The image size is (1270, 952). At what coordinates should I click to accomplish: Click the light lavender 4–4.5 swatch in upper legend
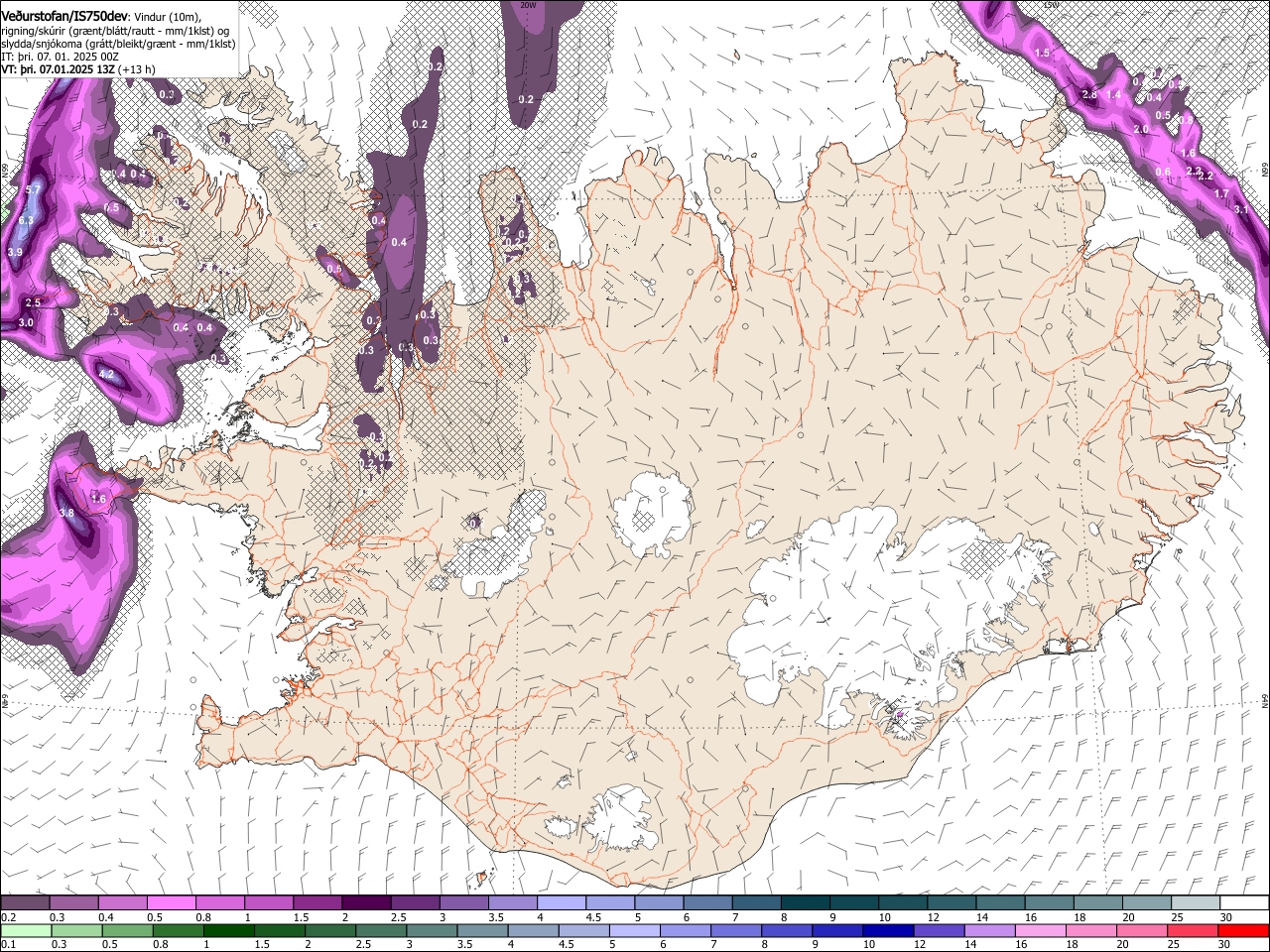coord(562,902)
